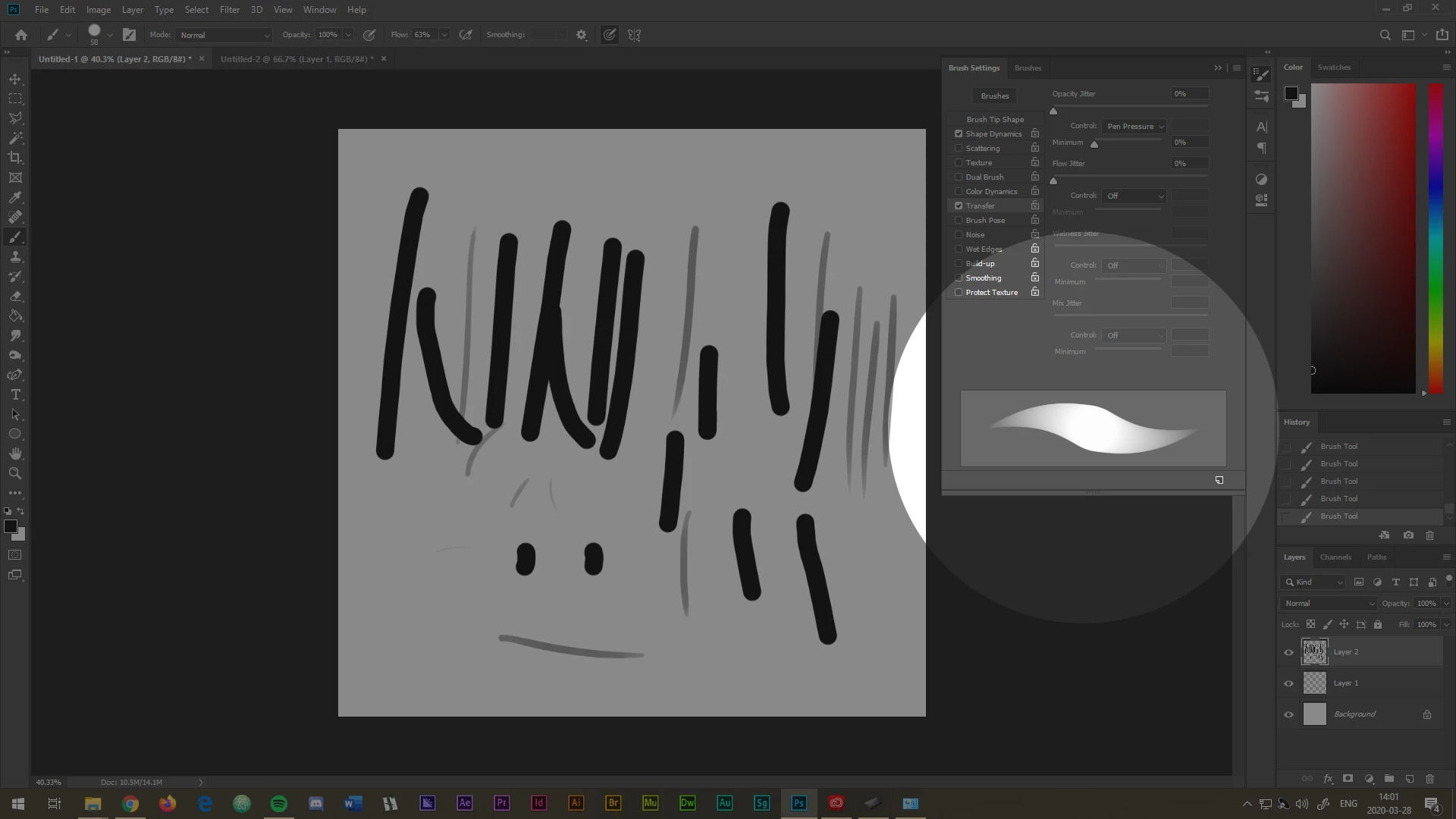Enable the Scattering checkbox
The image size is (1456, 819).
959,149
